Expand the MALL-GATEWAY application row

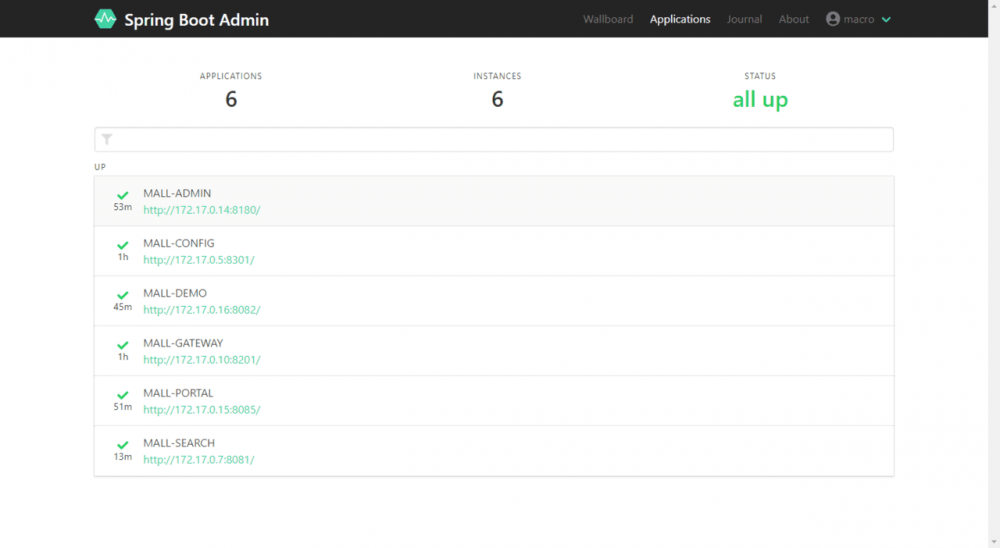click(x=494, y=351)
